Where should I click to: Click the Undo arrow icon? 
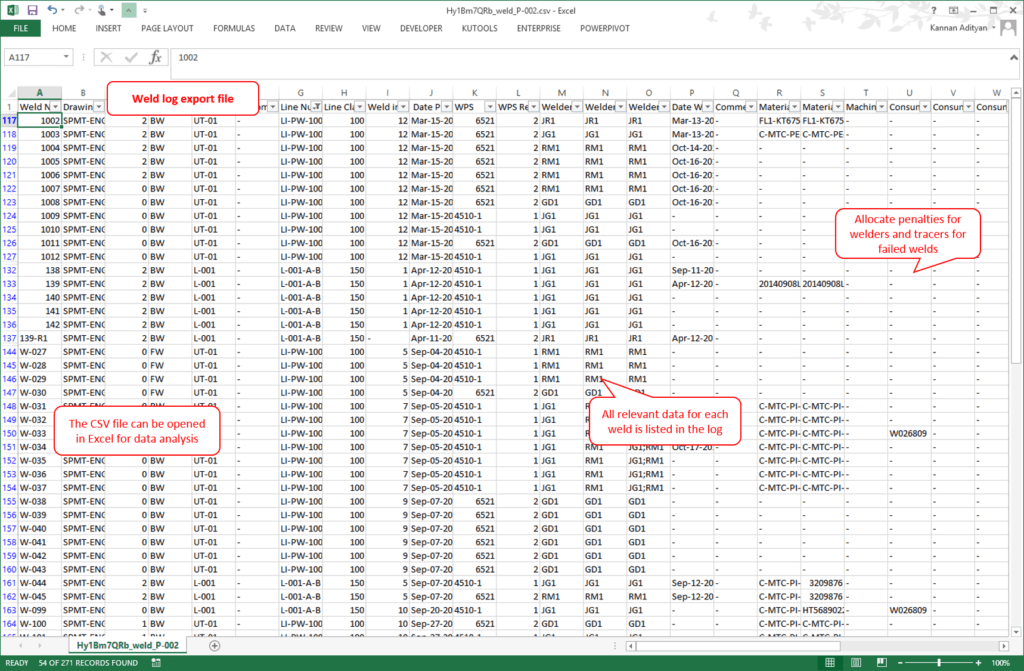52,10
